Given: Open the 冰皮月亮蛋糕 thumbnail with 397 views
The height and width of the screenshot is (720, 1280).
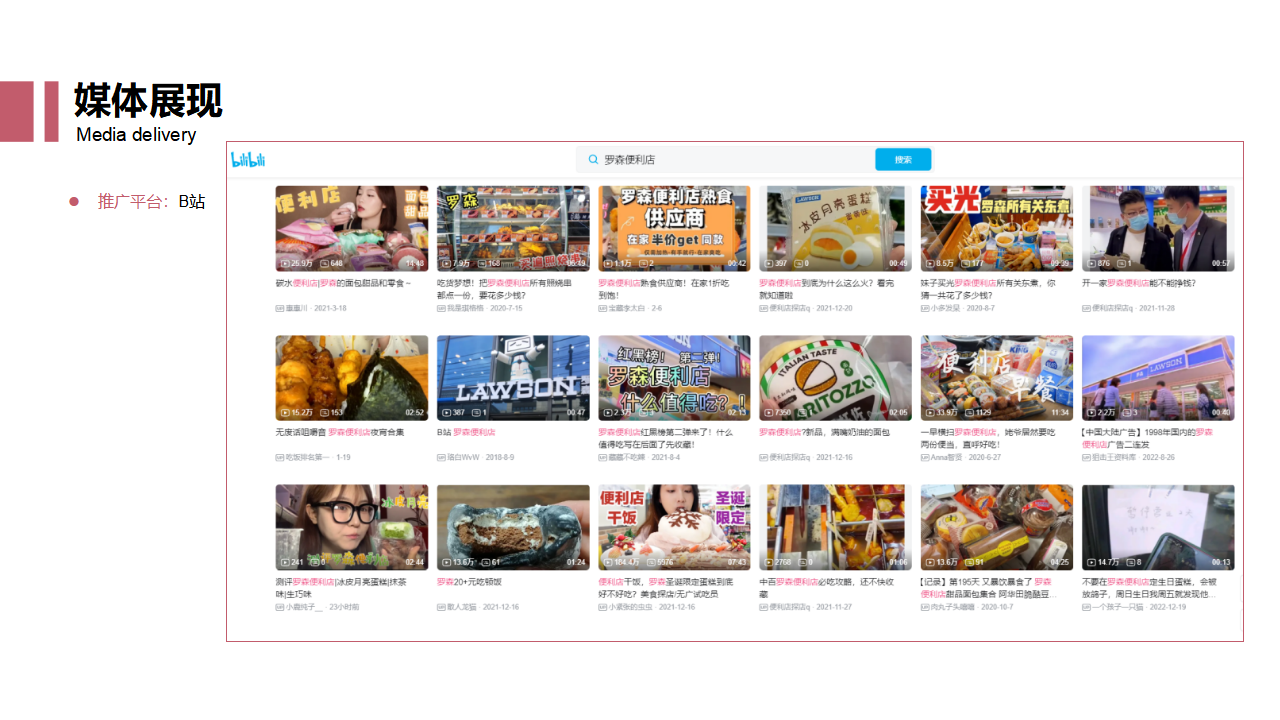Looking at the screenshot, I should pos(836,229).
